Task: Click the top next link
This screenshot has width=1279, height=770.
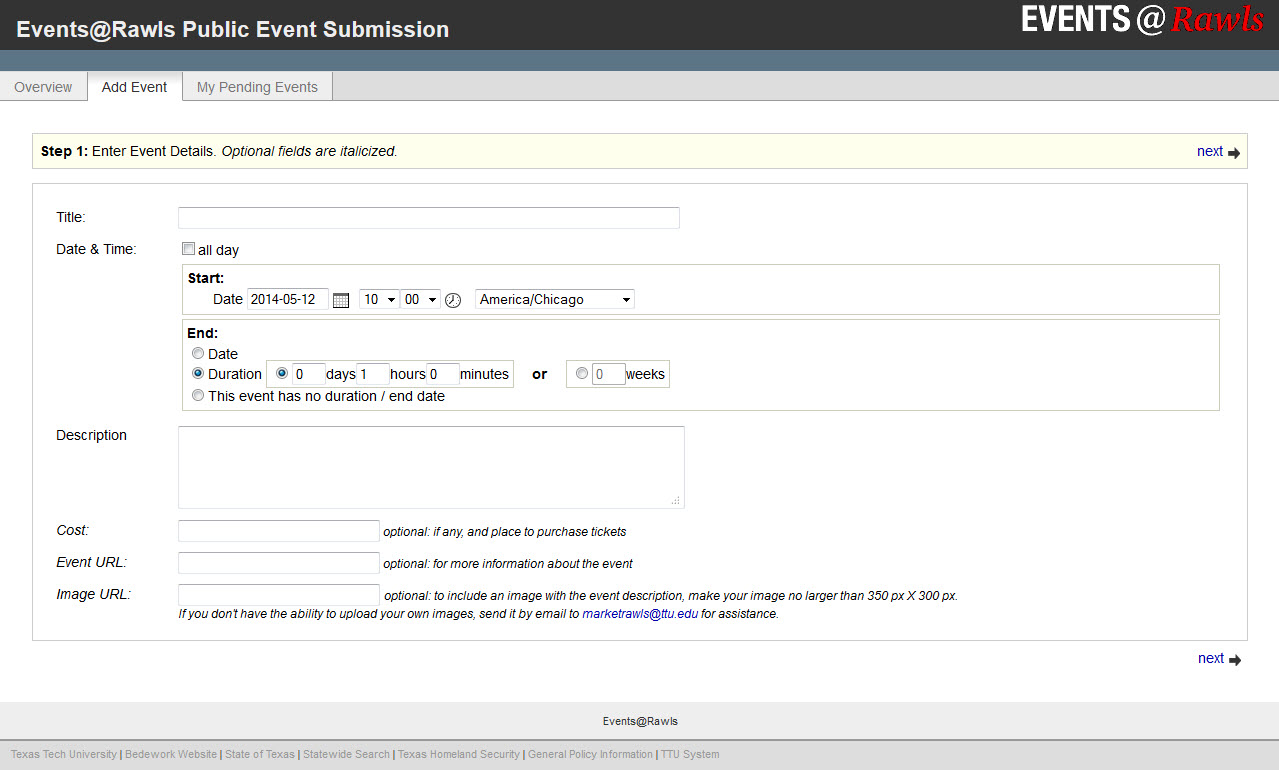Action: [x=1210, y=151]
